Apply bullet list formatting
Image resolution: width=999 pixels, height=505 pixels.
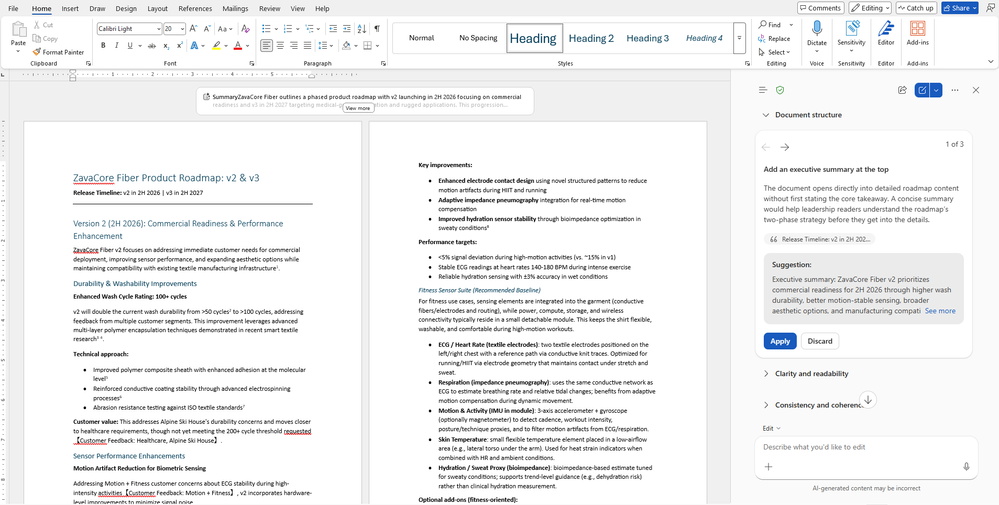point(266,29)
